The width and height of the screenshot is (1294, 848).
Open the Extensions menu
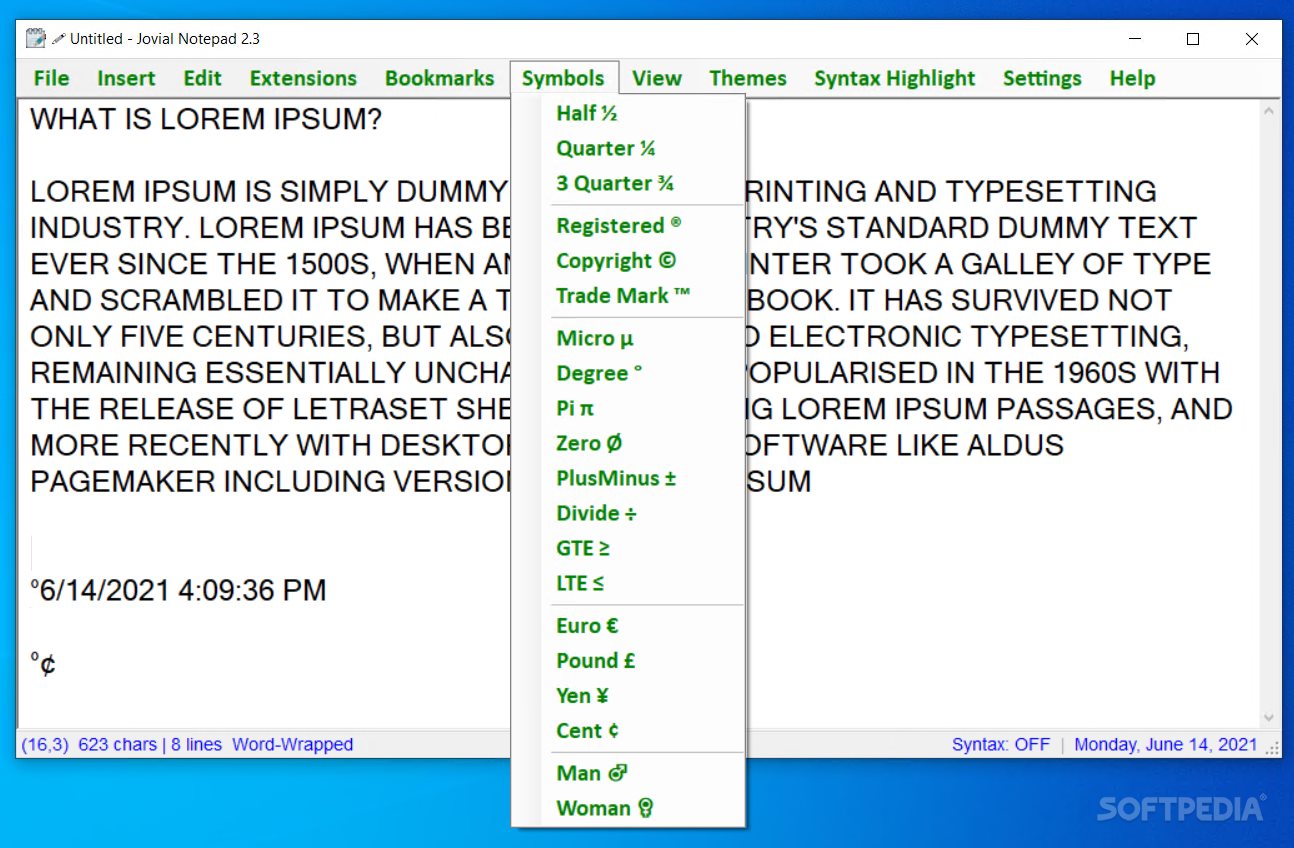coord(303,78)
